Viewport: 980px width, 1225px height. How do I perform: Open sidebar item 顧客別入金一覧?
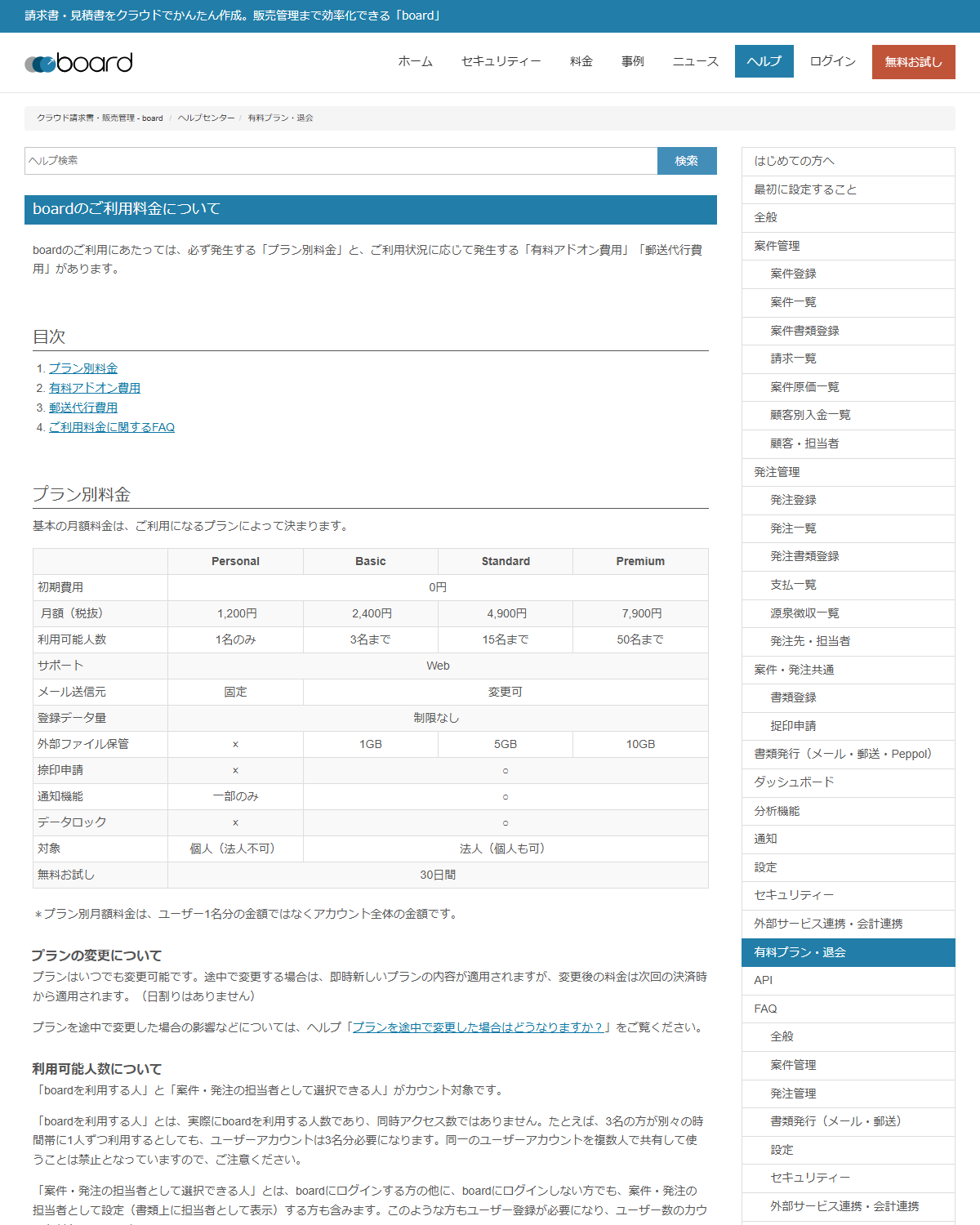pos(848,415)
